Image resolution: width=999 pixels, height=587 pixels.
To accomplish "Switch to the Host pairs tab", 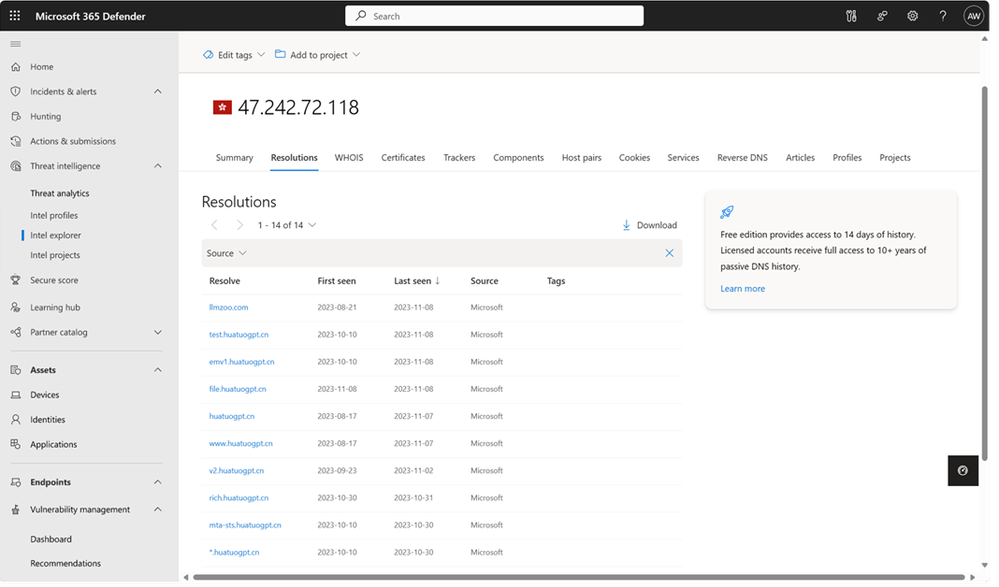I will coord(582,158).
